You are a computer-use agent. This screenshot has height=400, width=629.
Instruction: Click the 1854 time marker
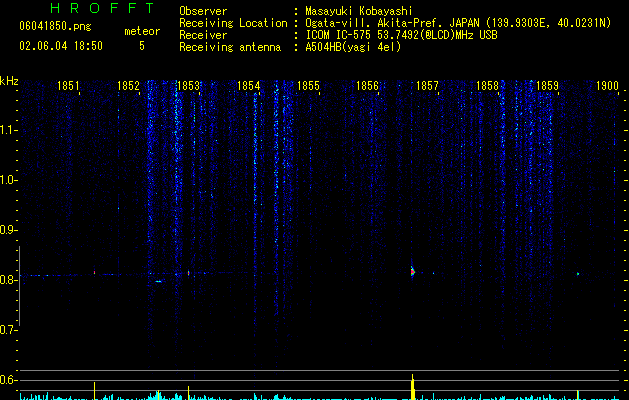[x=248, y=86]
